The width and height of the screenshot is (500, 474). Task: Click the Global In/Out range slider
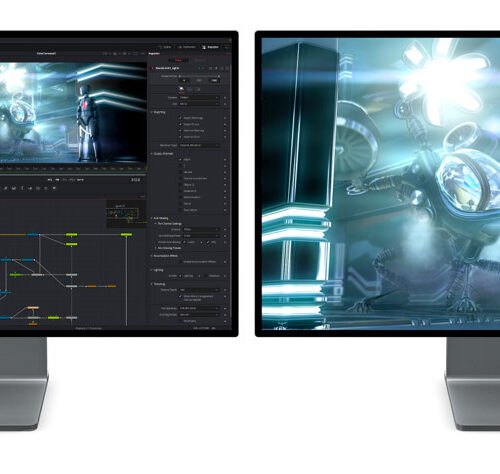click(199, 76)
